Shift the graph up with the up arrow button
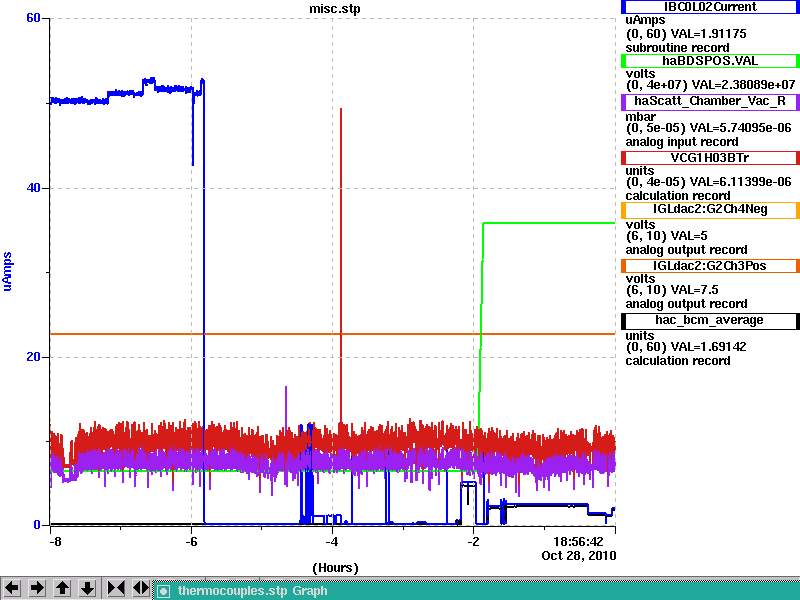The image size is (800, 600). pos(63,588)
